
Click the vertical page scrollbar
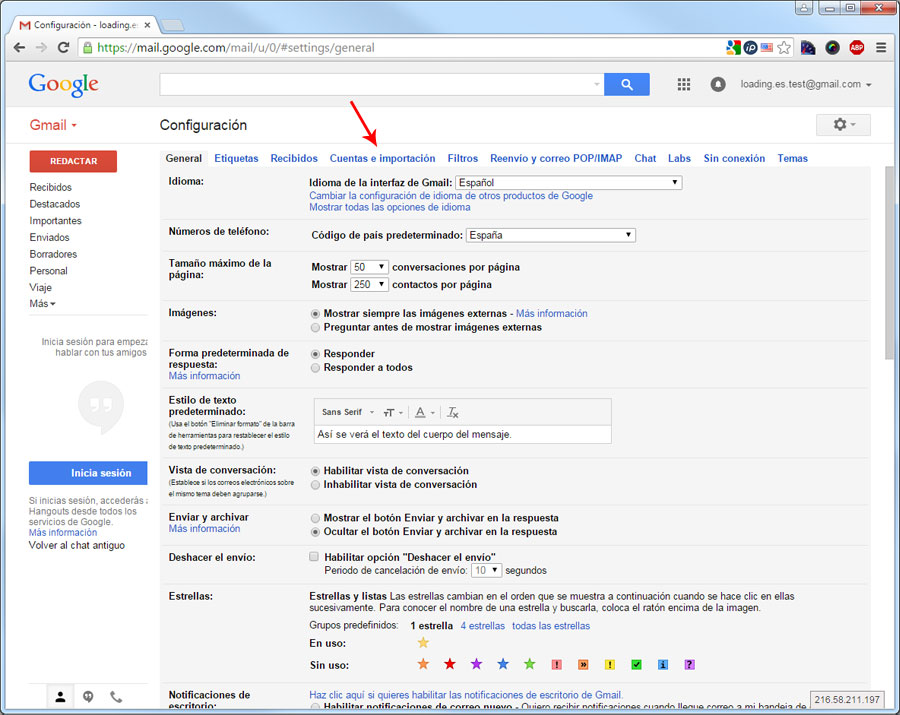[x=890, y=264]
